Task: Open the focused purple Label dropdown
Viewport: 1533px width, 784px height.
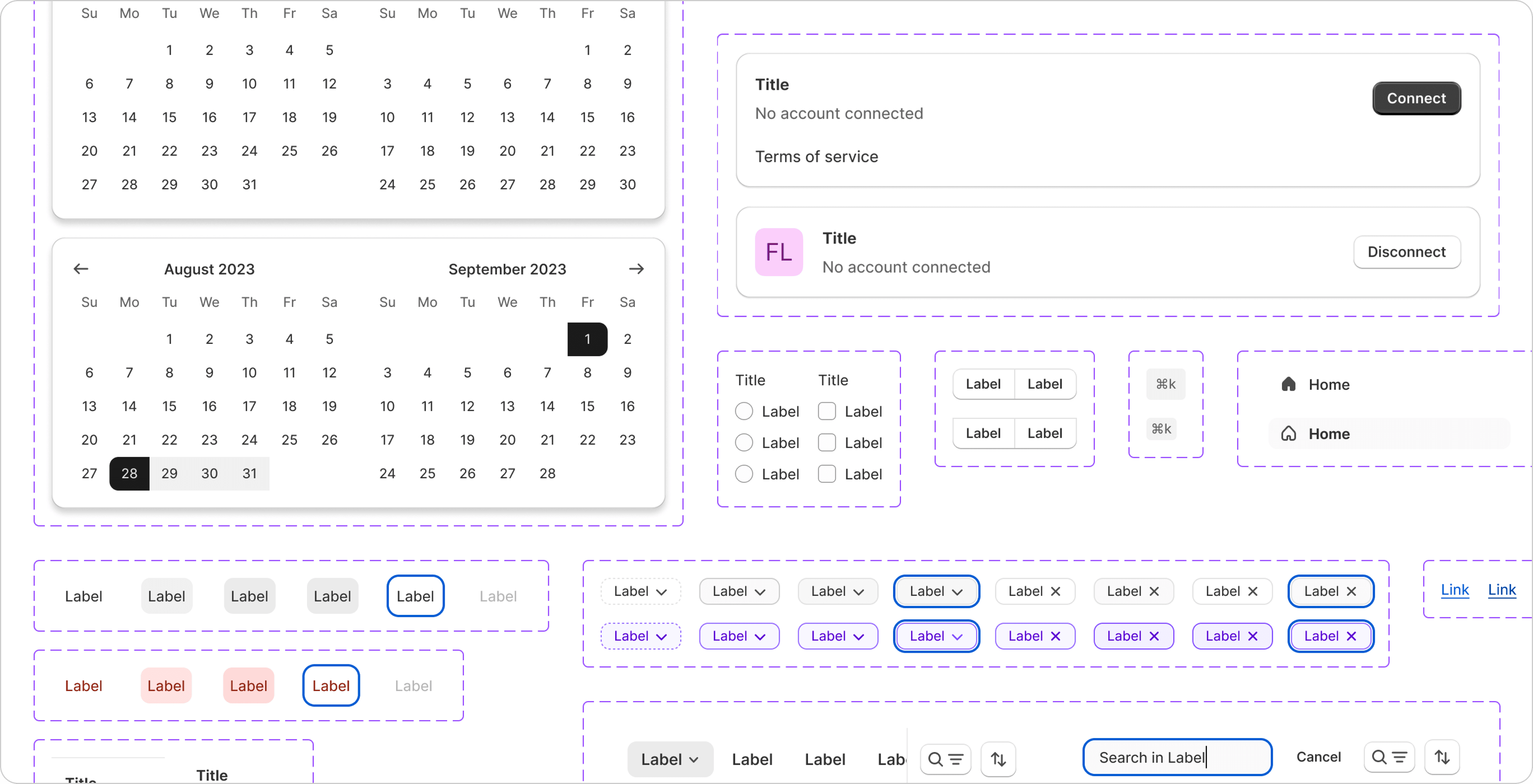Action: tap(936, 636)
